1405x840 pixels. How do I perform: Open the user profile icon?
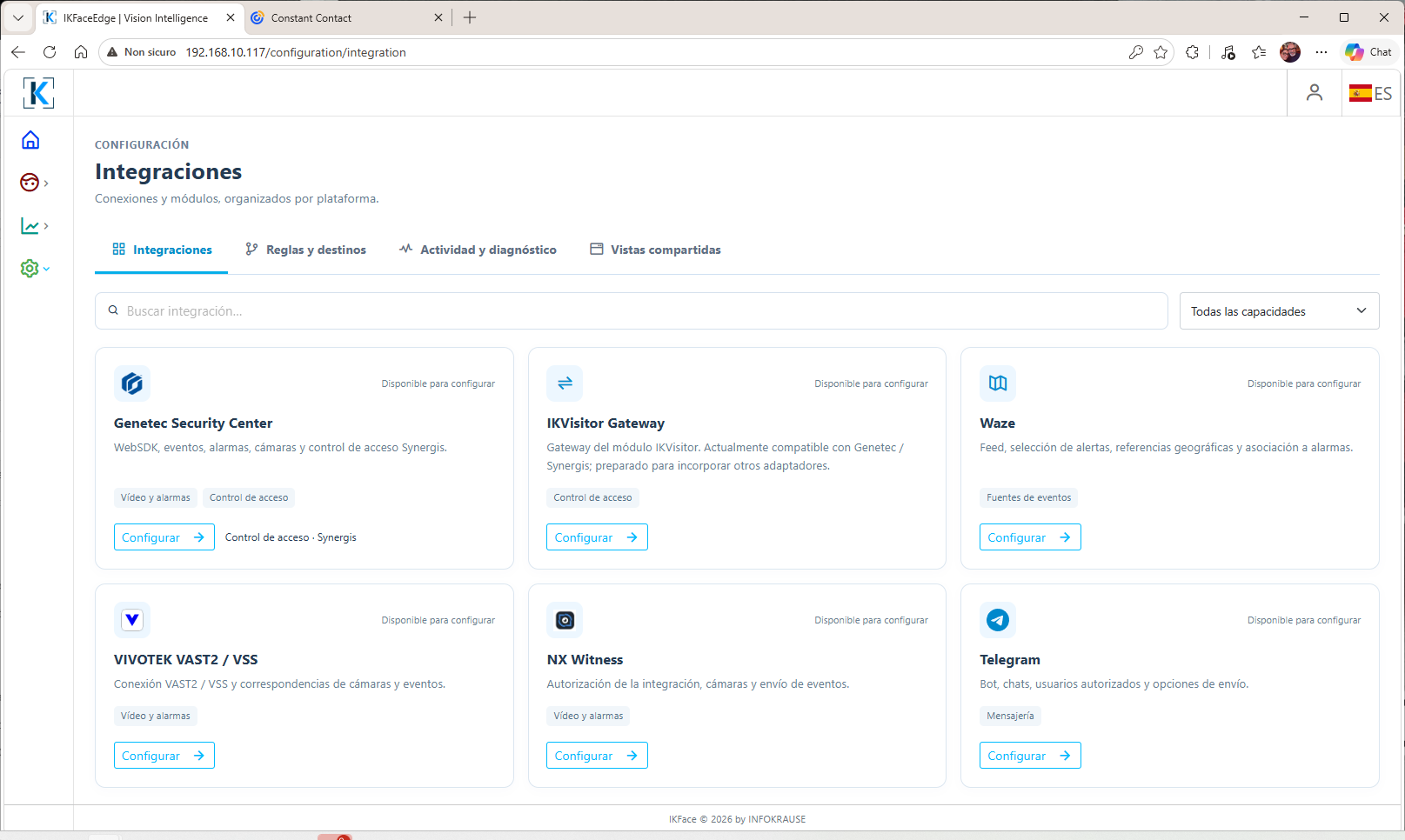click(x=1315, y=93)
